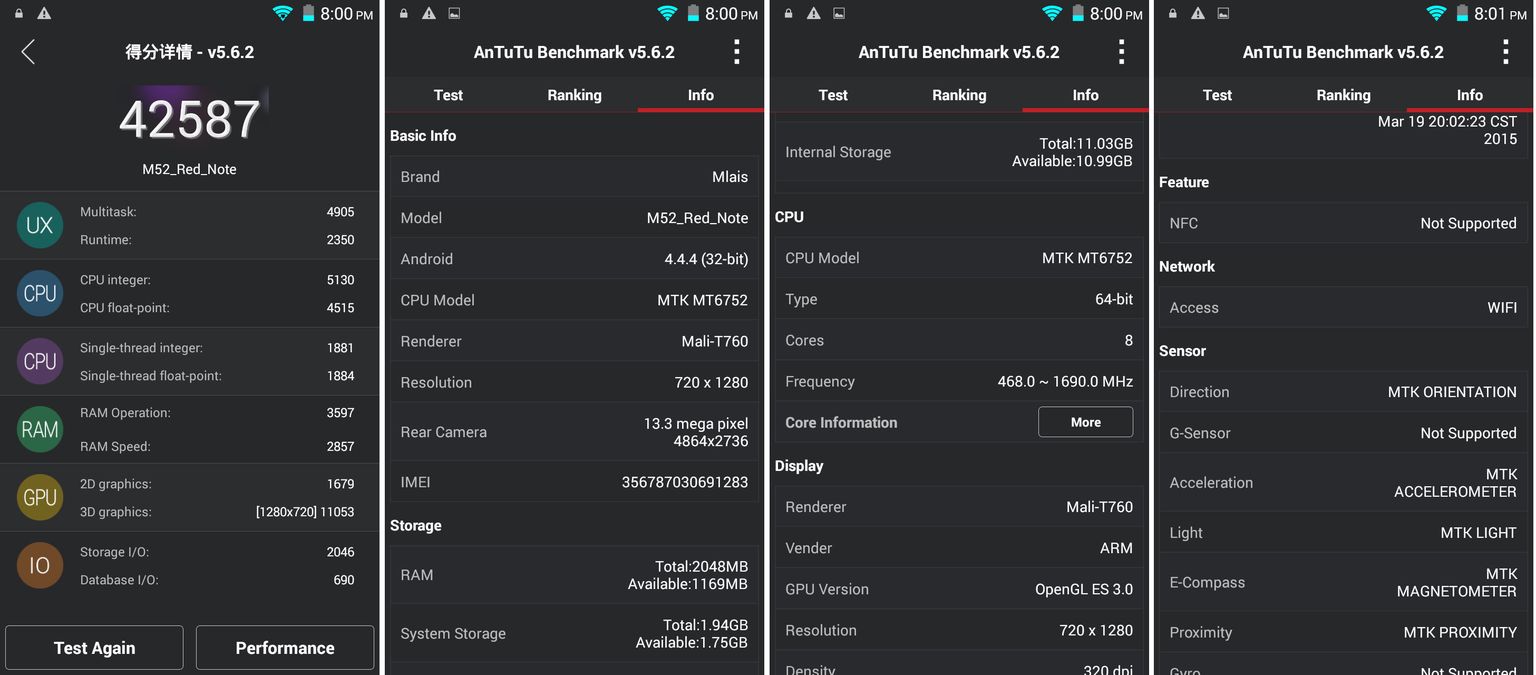Expand Core Information with More button
The image size is (1536, 675).
[x=1086, y=422]
